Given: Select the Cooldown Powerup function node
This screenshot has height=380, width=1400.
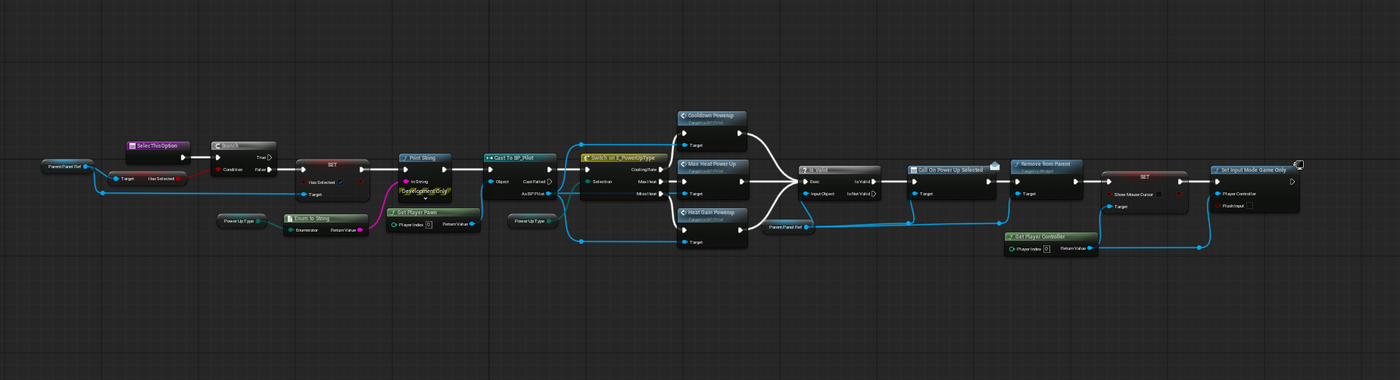Looking at the screenshot, I should point(712,131).
